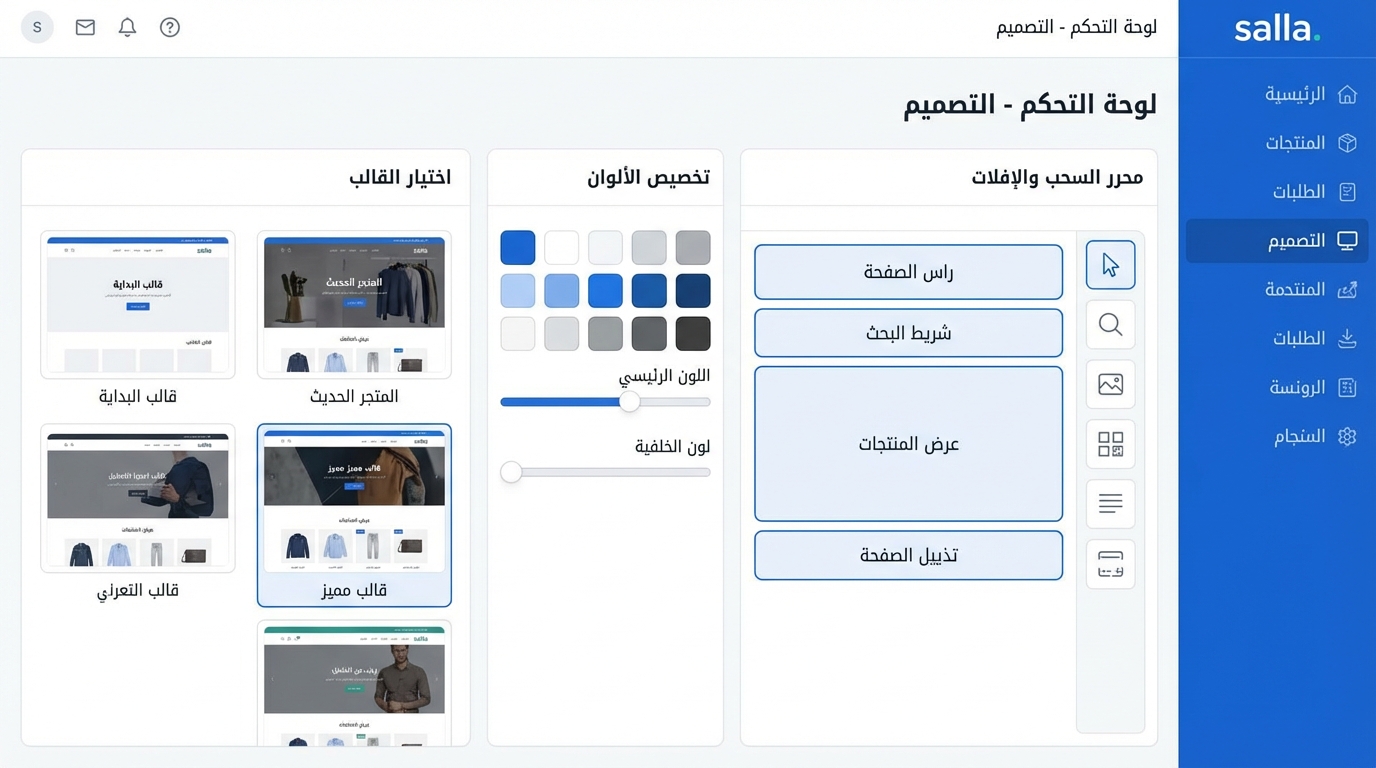Click the تذييل الصفحة footer block
The width and height of the screenshot is (1376, 768).
[908, 555]
